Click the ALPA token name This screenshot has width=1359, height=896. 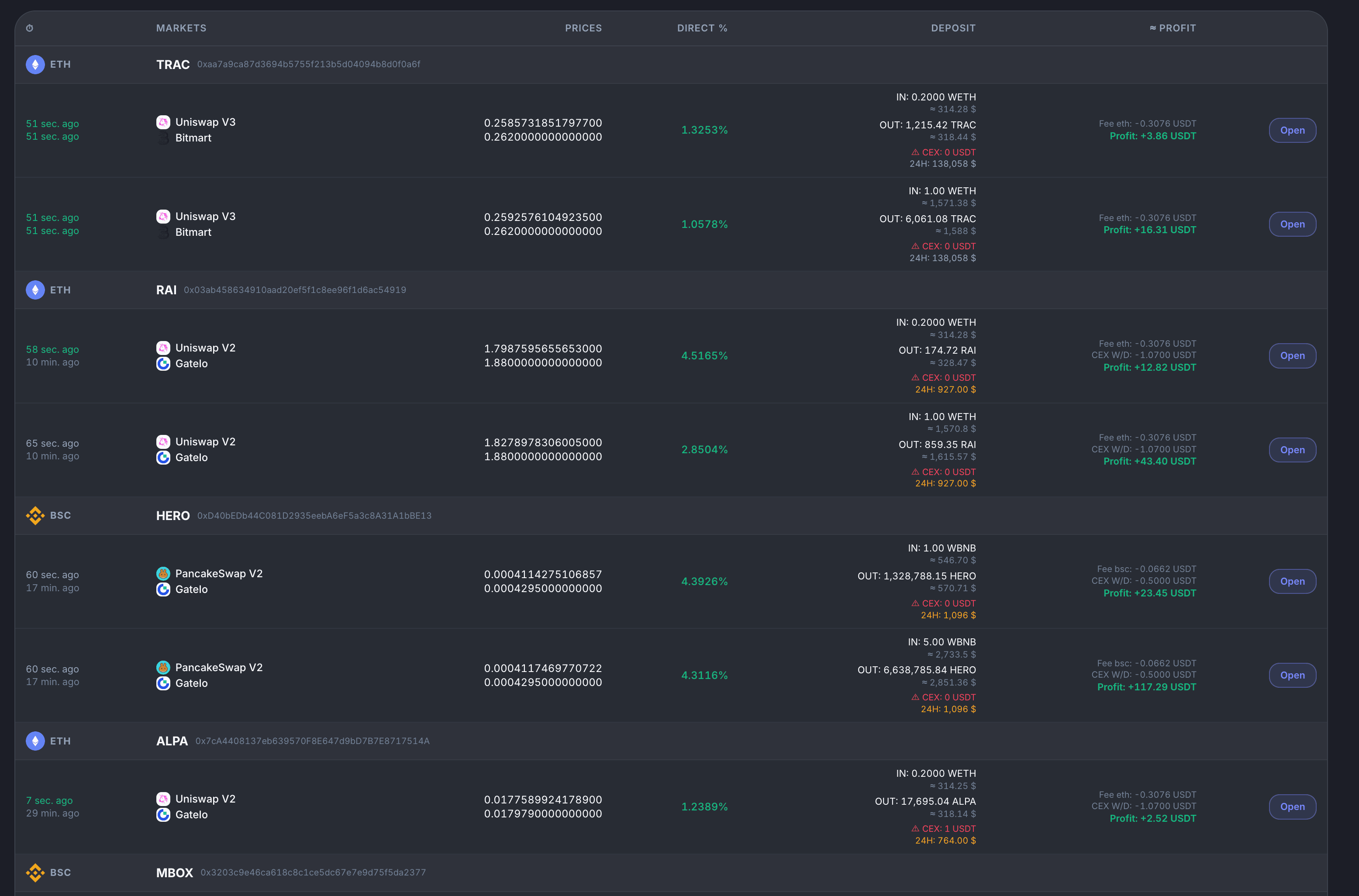click(x=172, y=741)
